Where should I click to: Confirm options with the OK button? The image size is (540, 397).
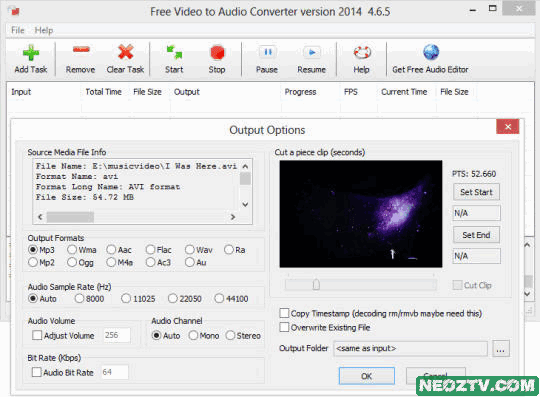367,376
